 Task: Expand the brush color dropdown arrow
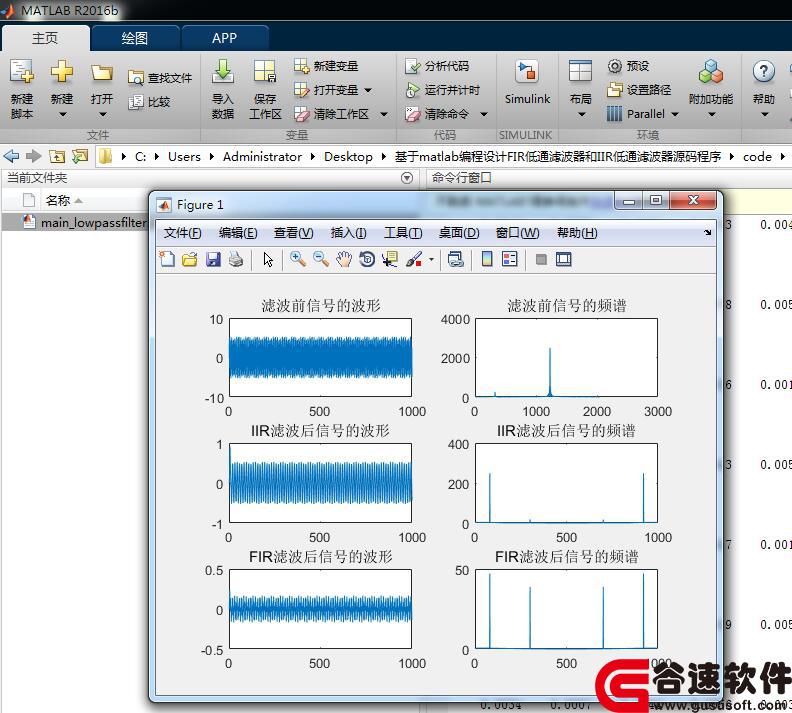[x=431, y=260]
